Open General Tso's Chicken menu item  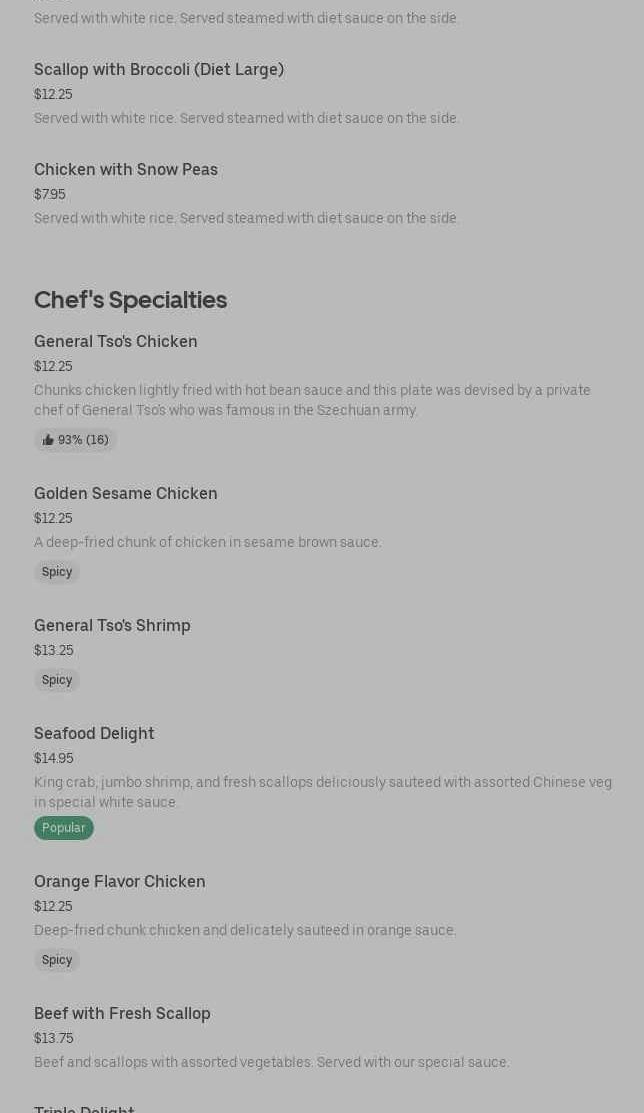[116, 342]
